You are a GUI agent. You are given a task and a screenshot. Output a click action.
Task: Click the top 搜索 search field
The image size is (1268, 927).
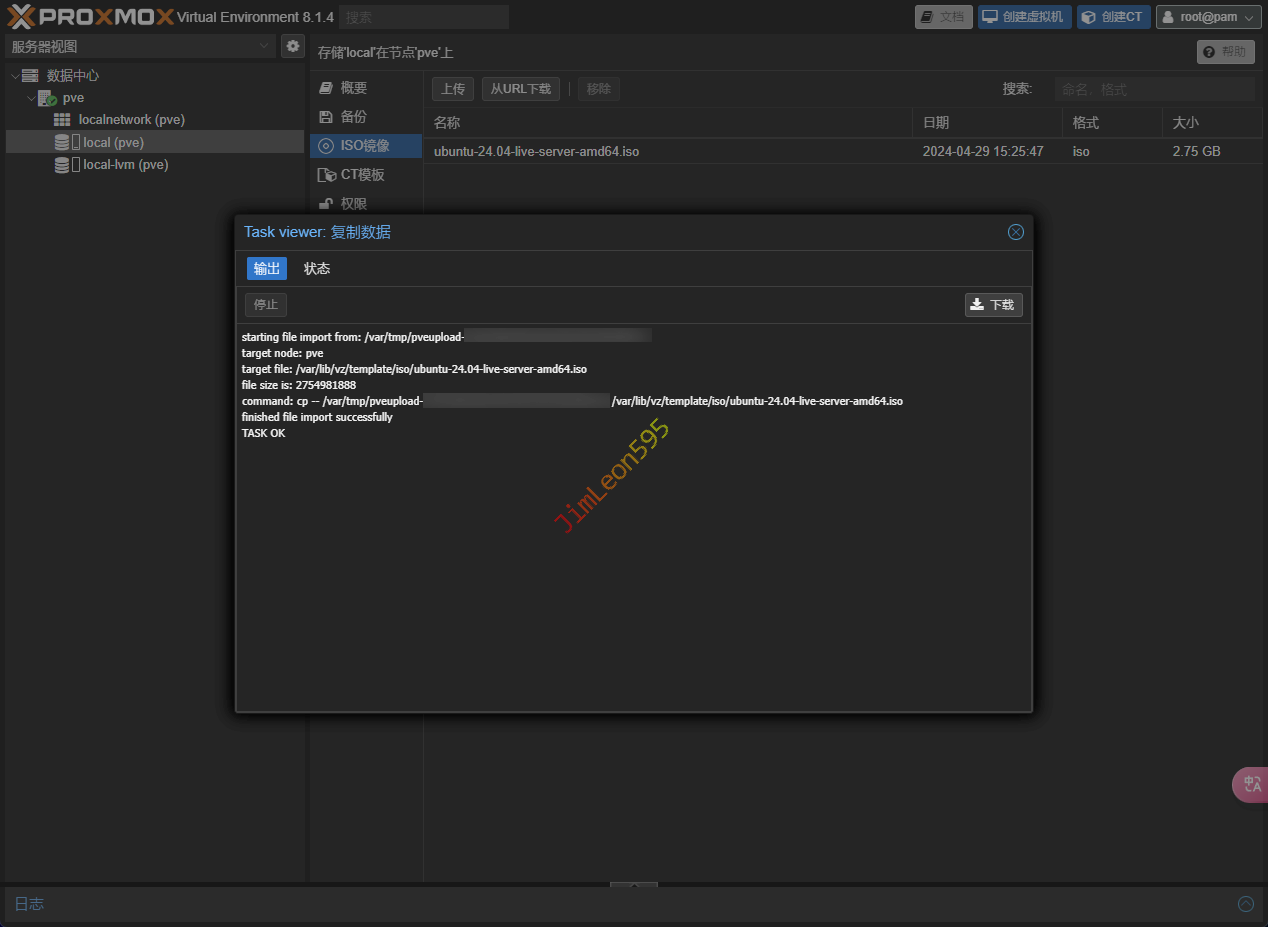click(423, 17)
